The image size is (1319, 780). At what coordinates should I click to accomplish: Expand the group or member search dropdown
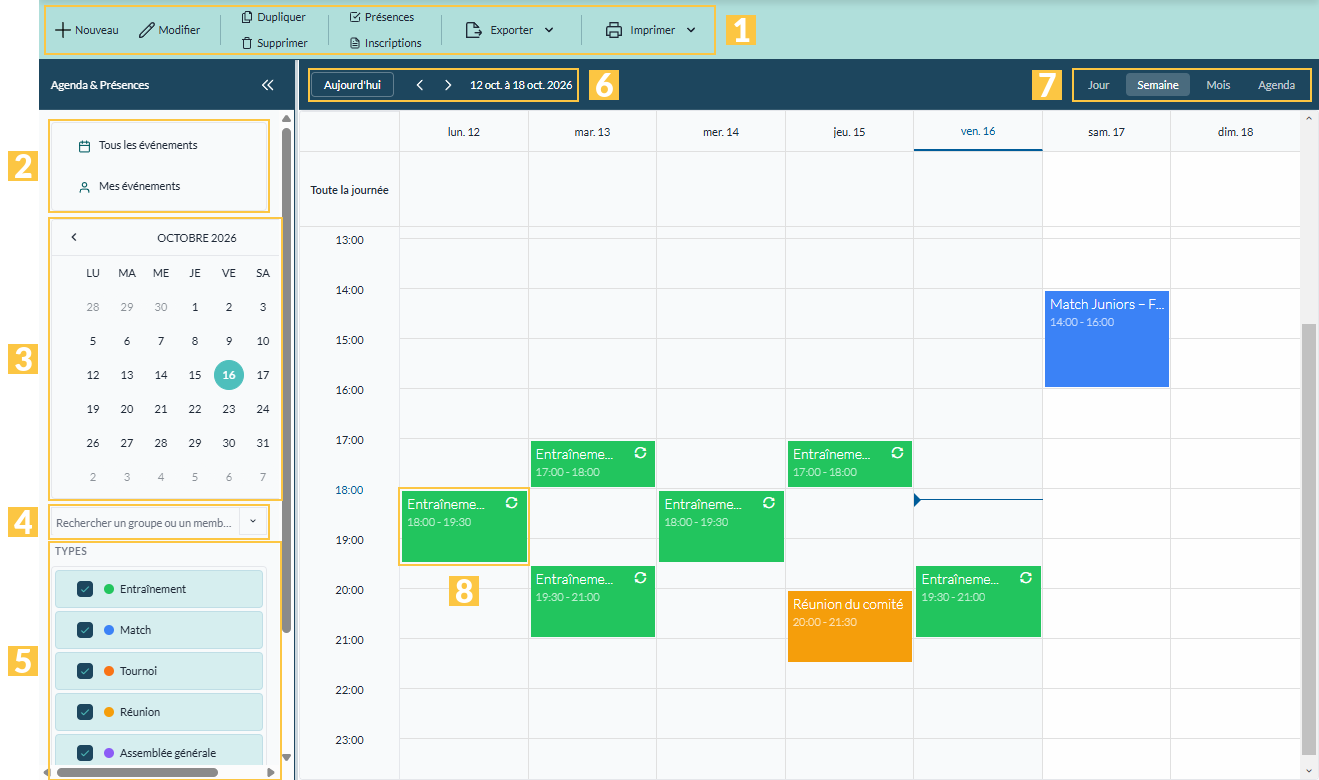click(254, 522)
